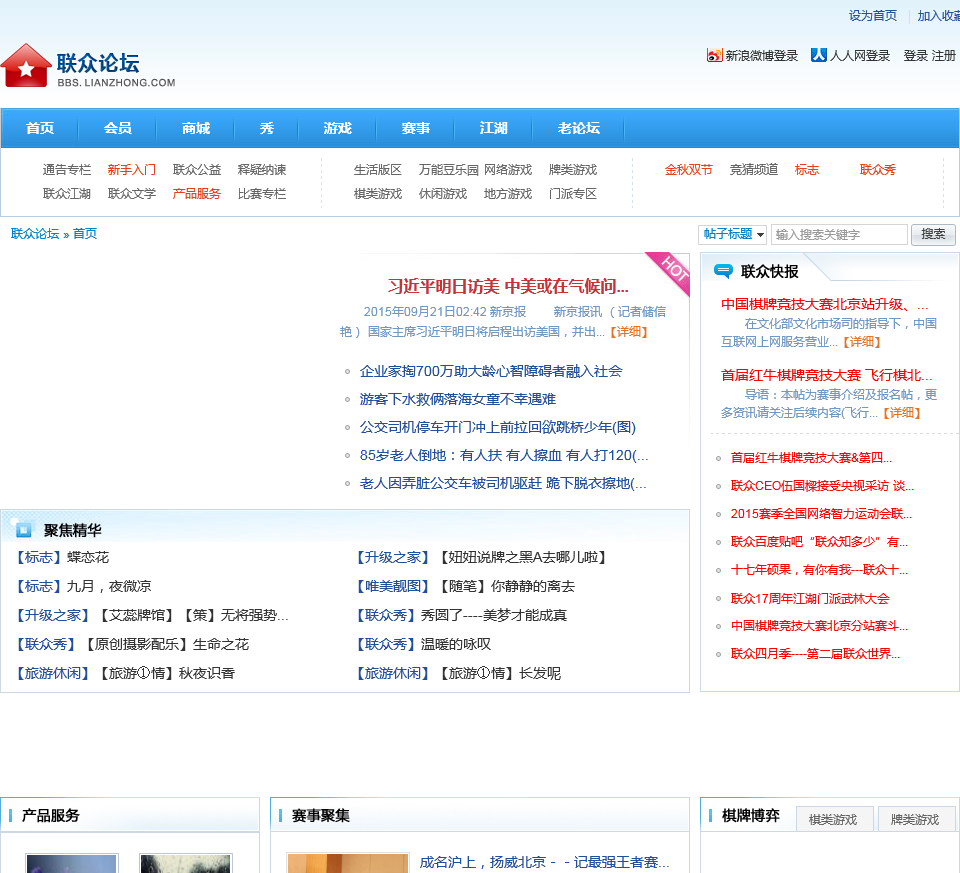Click the red house logo of 联众论坛
The width and height of the screenshot is (960, 873).
pos(26,66)
